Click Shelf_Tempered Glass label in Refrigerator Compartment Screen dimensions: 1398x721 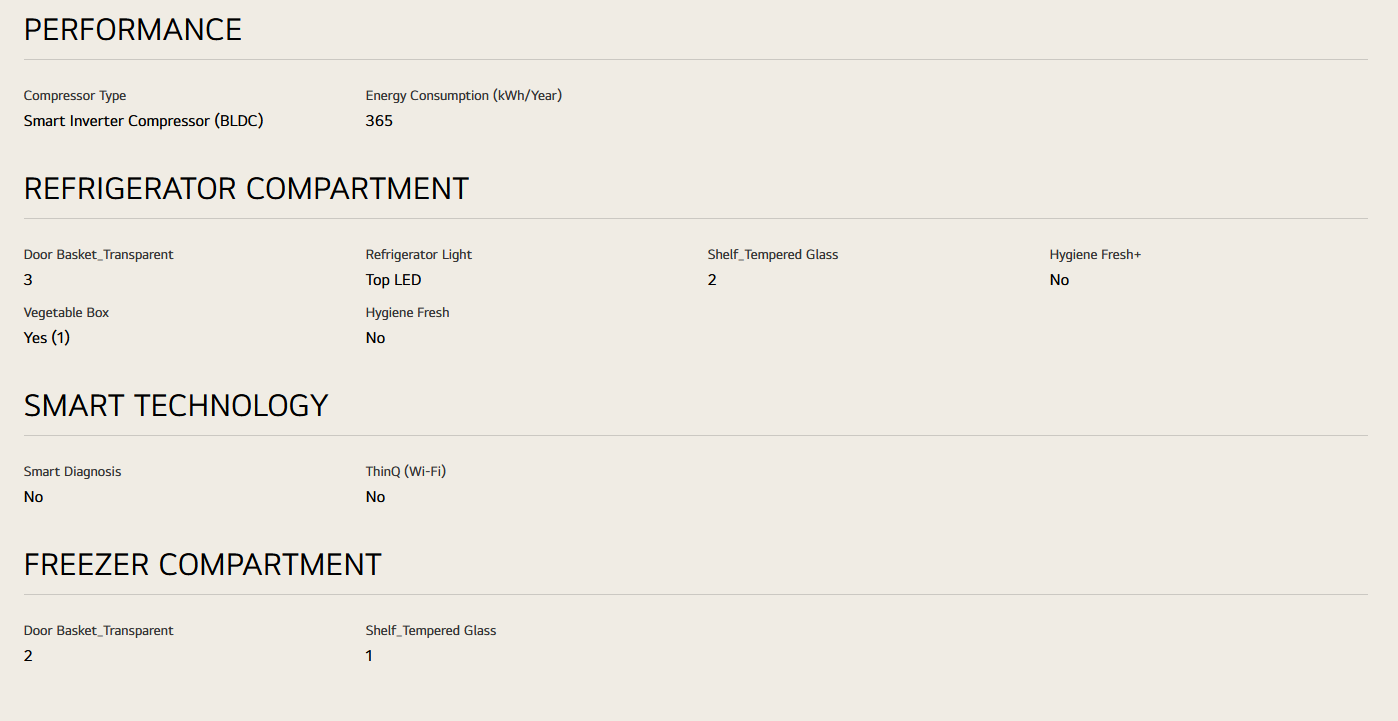tap(773, 255)
